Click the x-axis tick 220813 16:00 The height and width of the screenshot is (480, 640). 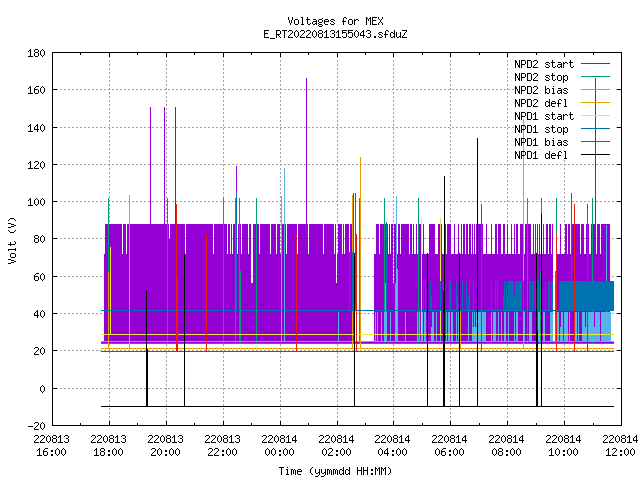click(x=51, y=446)
